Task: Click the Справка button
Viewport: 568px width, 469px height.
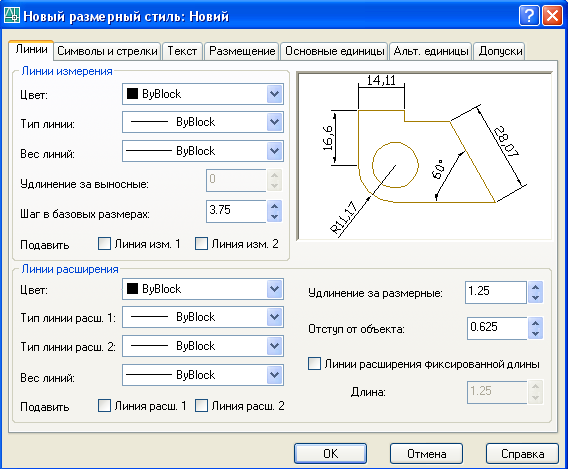Action: (x=522, y=453)
